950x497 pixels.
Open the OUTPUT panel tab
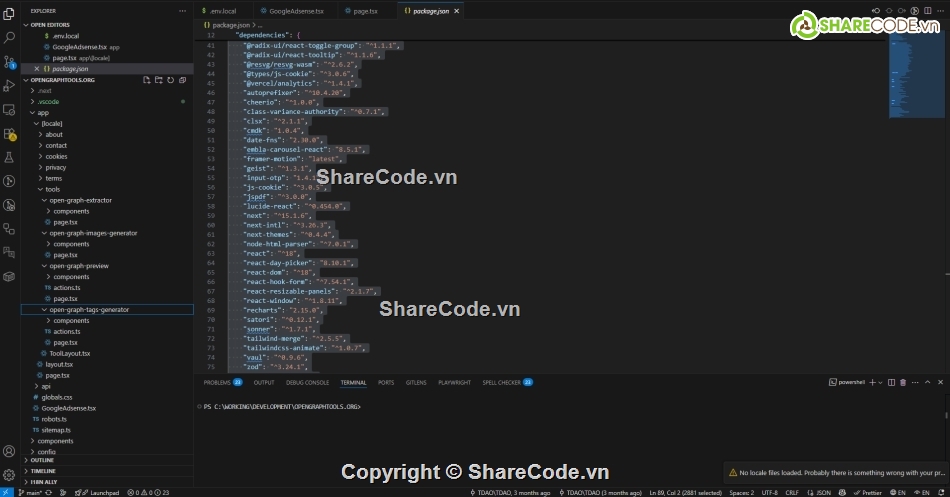pos(264,382)
